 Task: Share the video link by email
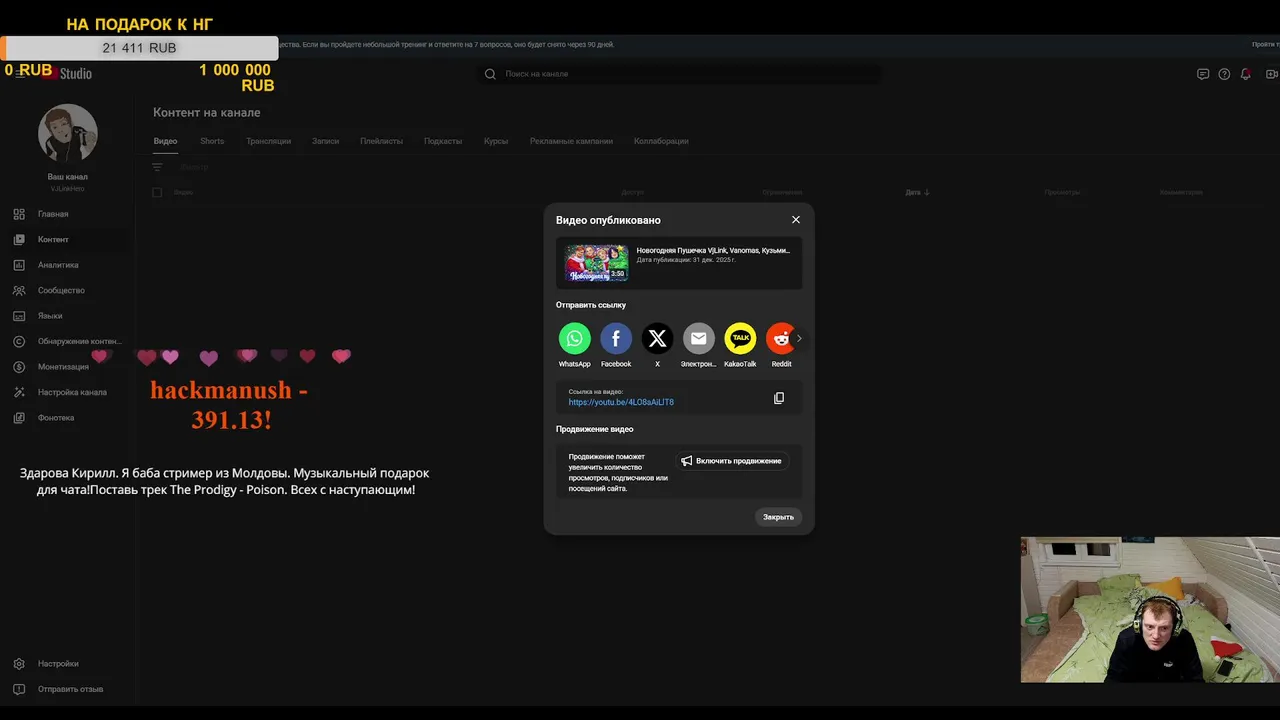pos(699,338)
